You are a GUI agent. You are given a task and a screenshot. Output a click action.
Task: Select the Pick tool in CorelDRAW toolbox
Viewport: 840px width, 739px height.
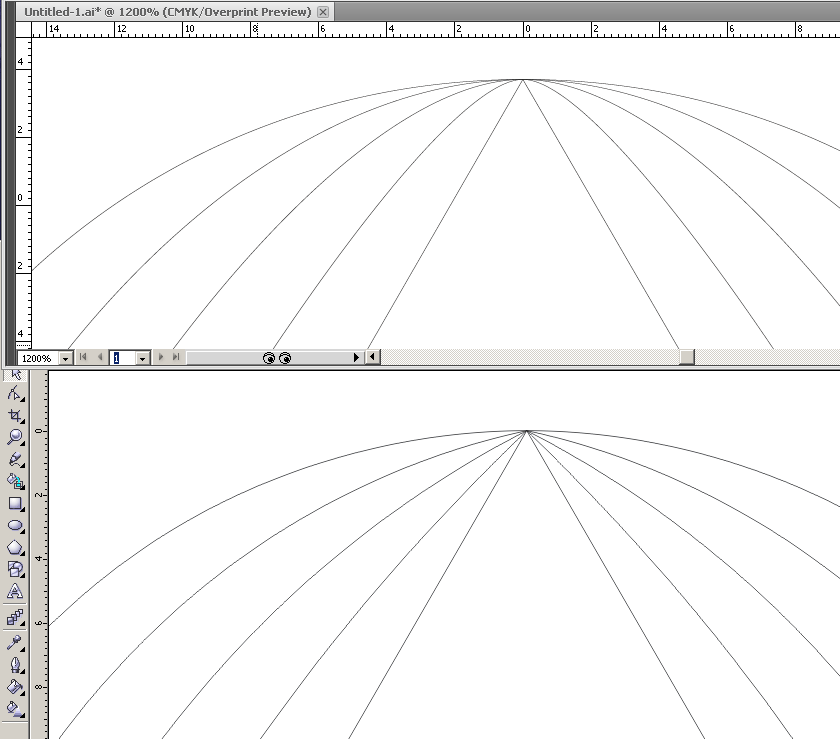click(x=16, y=374)
